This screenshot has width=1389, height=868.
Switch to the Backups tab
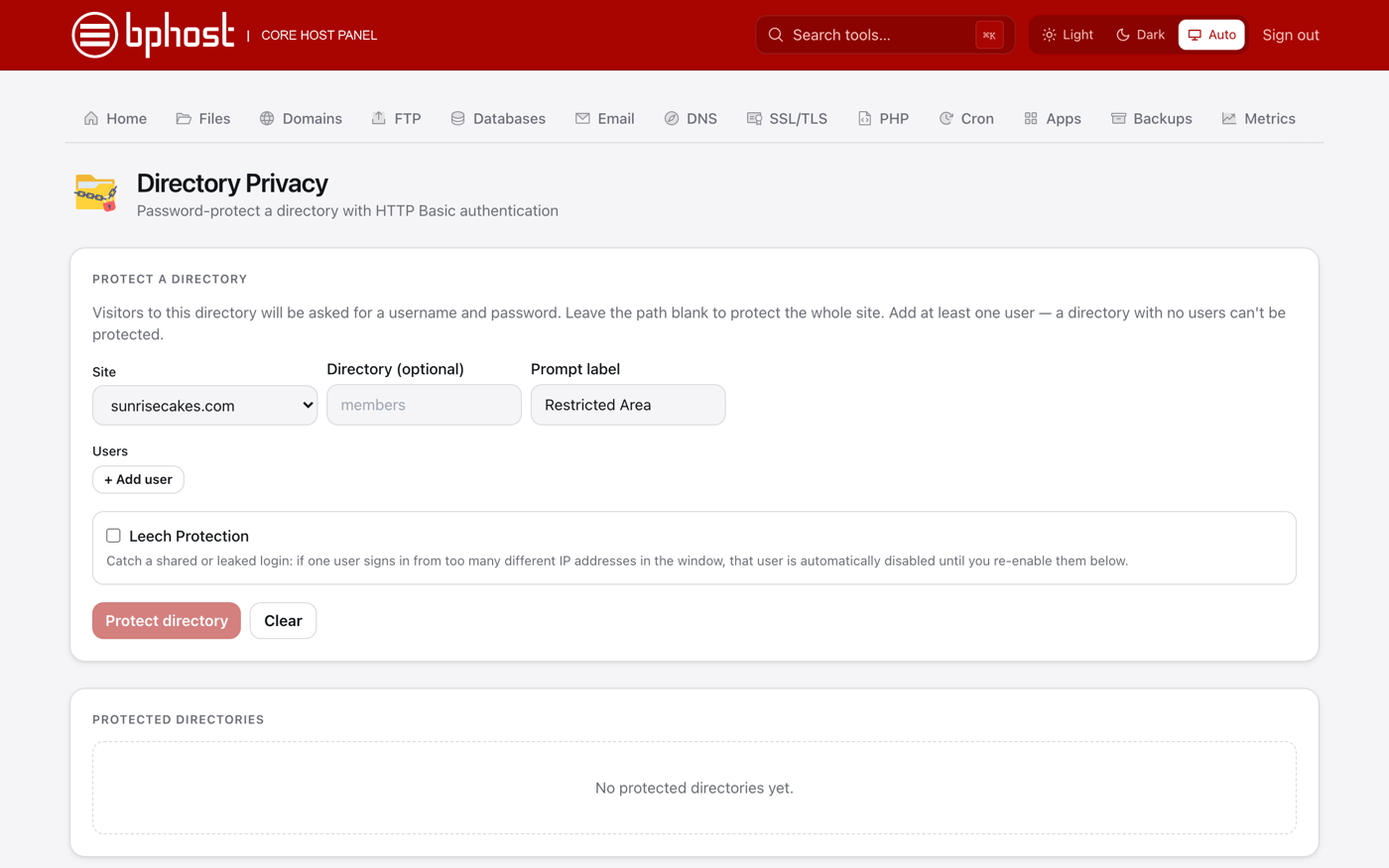click(x=1152, y=118)
